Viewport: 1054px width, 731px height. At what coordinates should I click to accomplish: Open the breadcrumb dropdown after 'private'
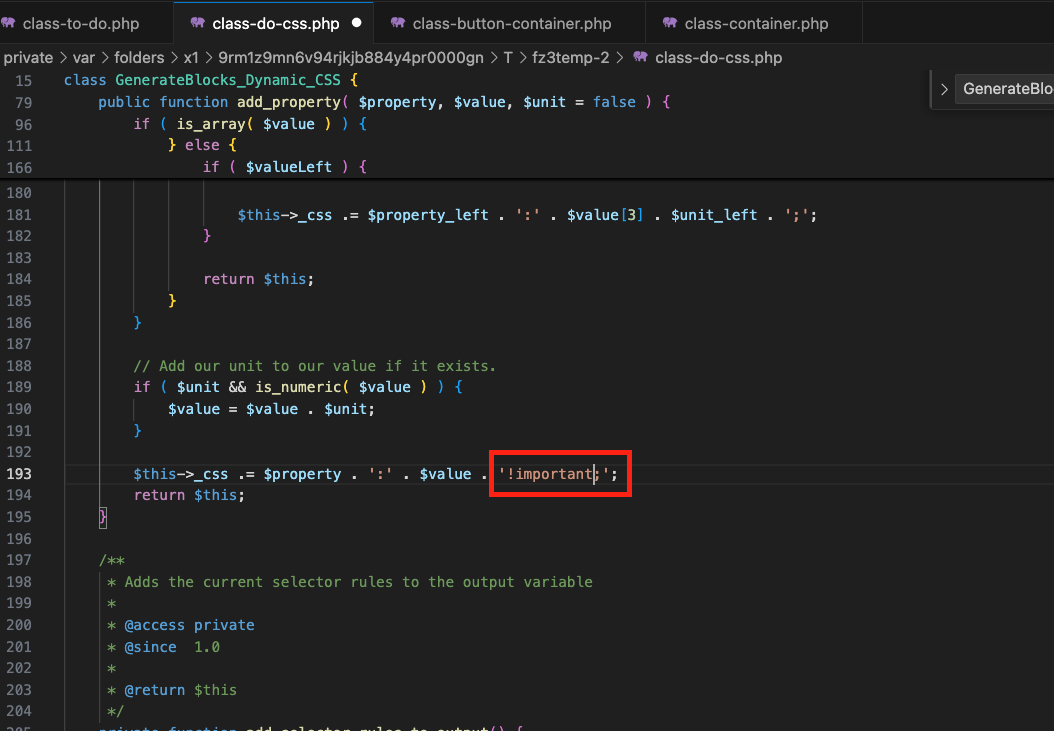point(61,58)
